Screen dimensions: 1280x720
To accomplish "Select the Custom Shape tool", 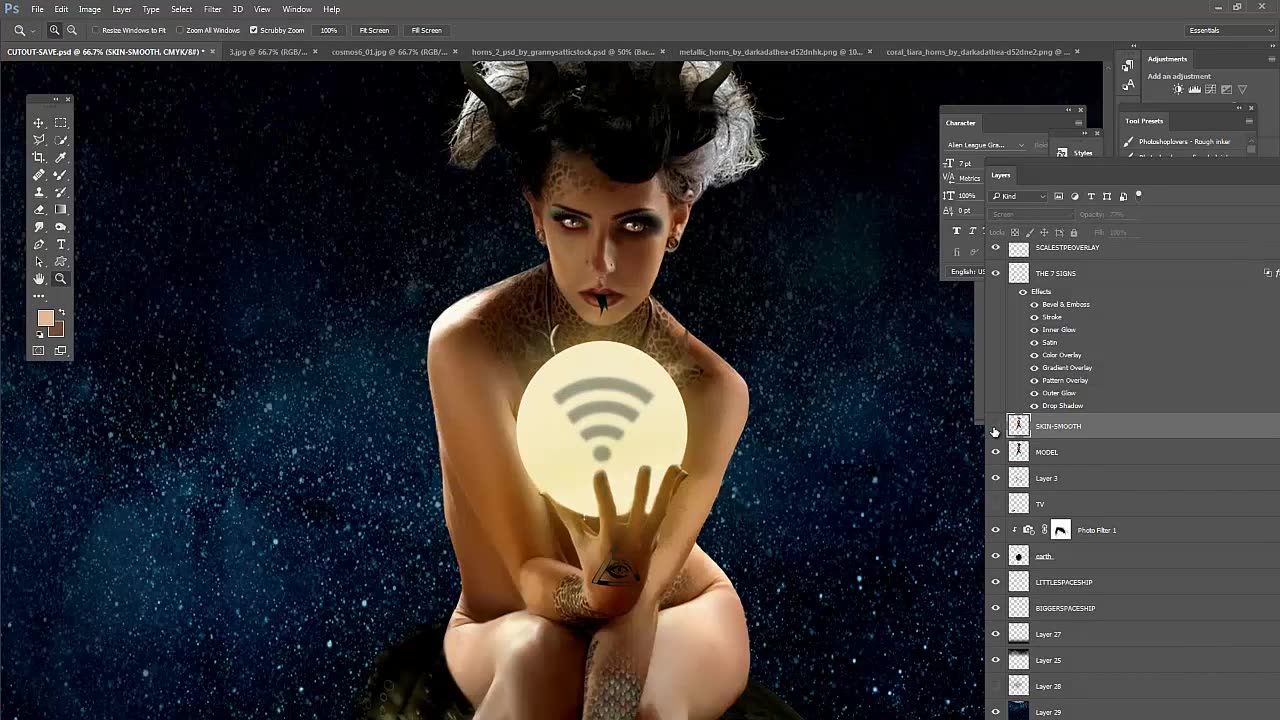I will tap(61, 262).
